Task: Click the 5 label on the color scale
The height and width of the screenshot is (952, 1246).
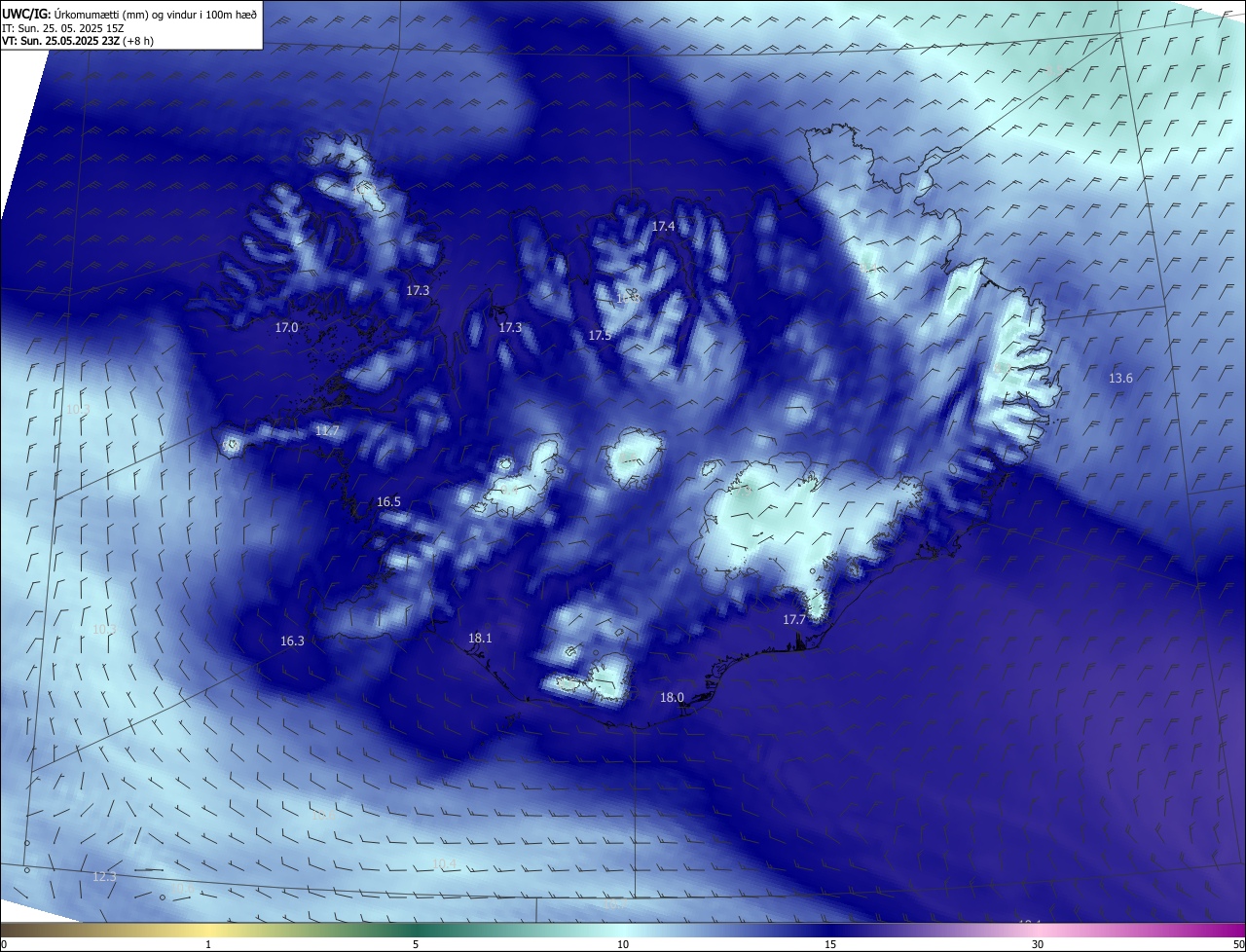Action: coord(416,945)
